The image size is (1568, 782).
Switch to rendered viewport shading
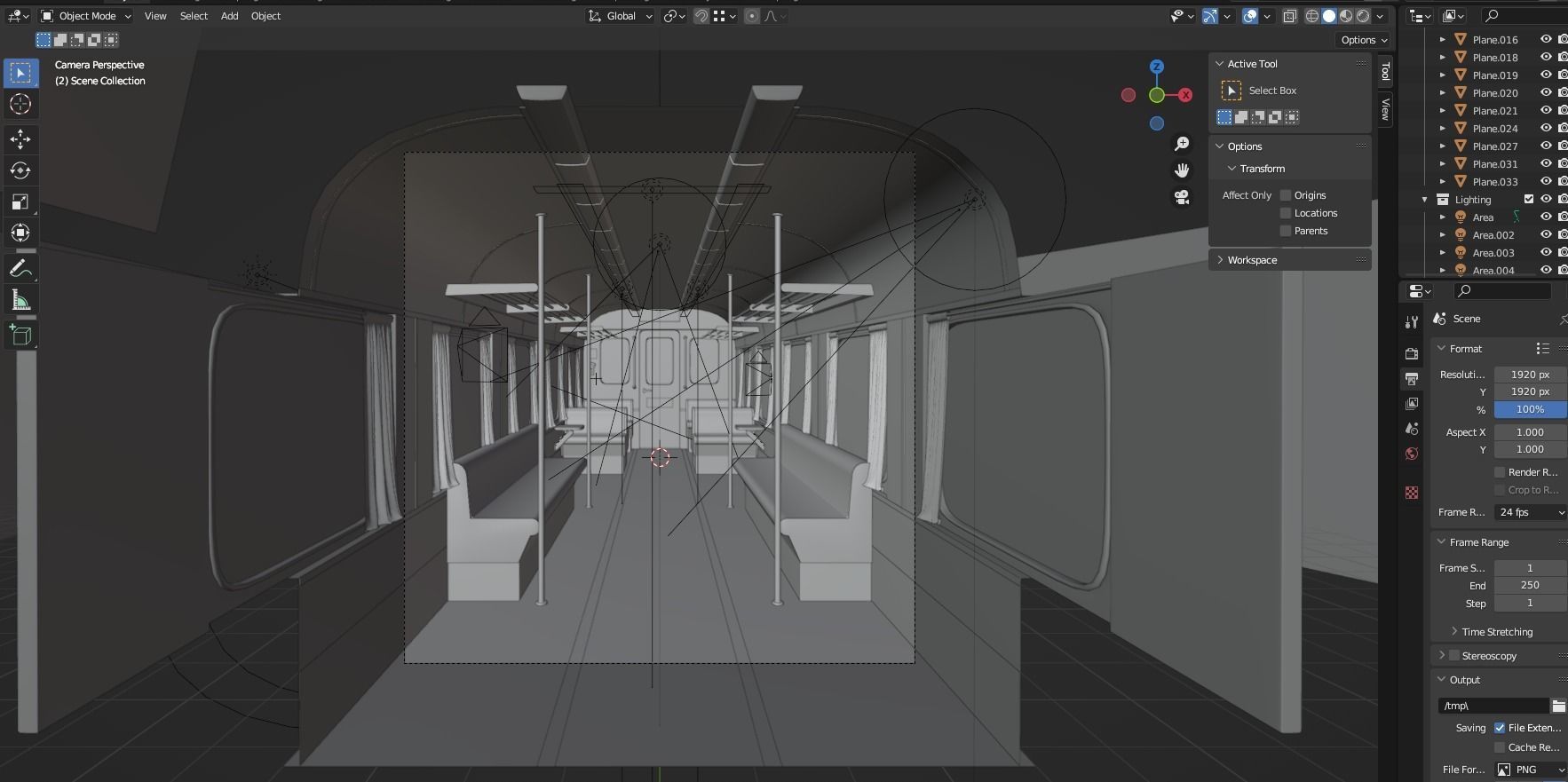pos(1363,16)
